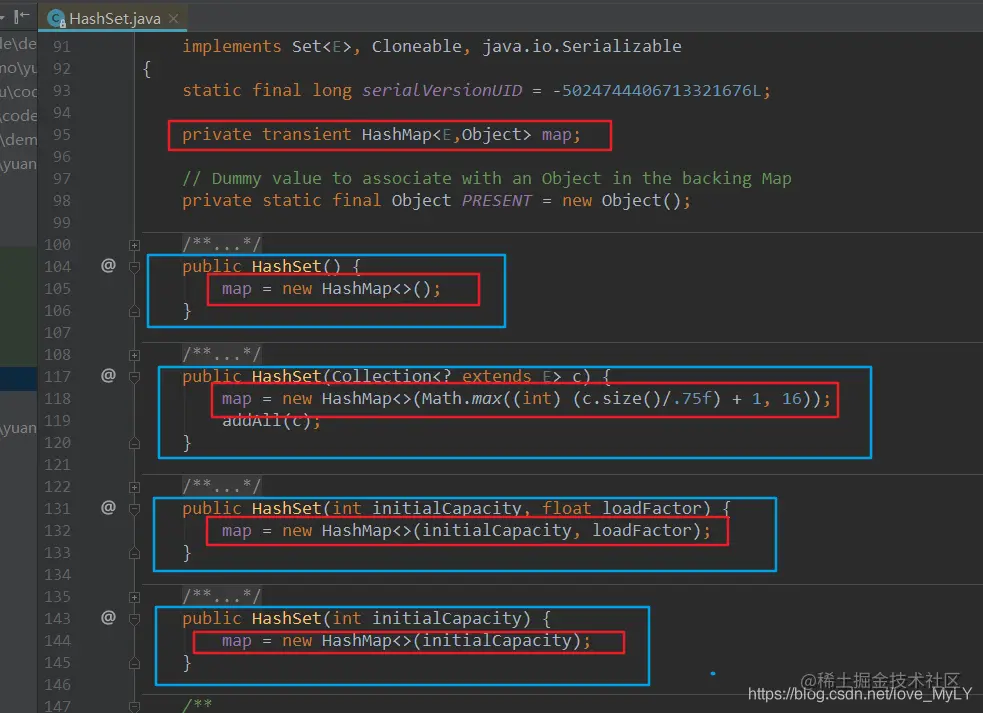Click line number 95 in the gutter
983x713 pixels.
click(61, 135)
